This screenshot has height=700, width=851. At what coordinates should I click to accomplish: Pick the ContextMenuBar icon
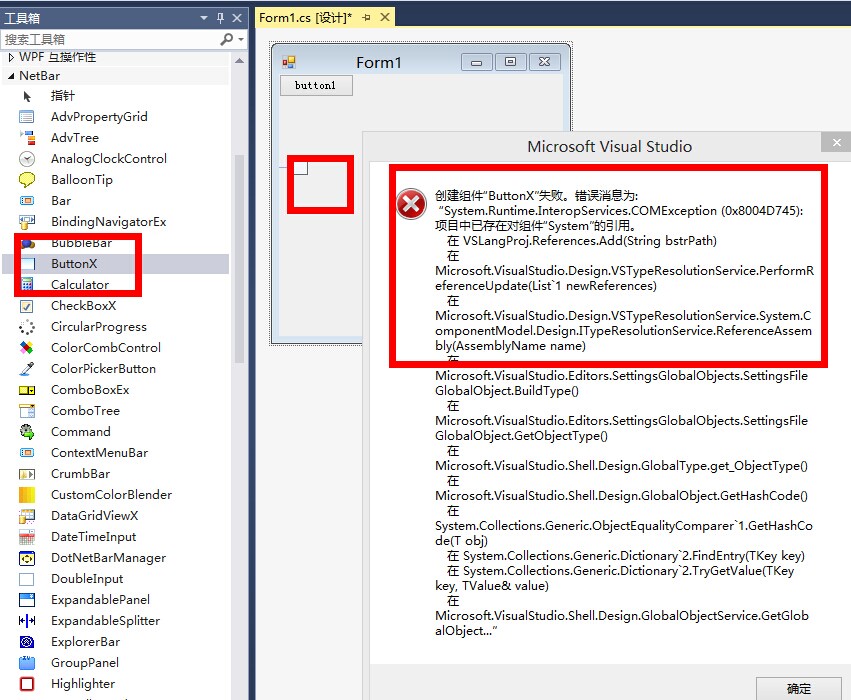point(27,453)
